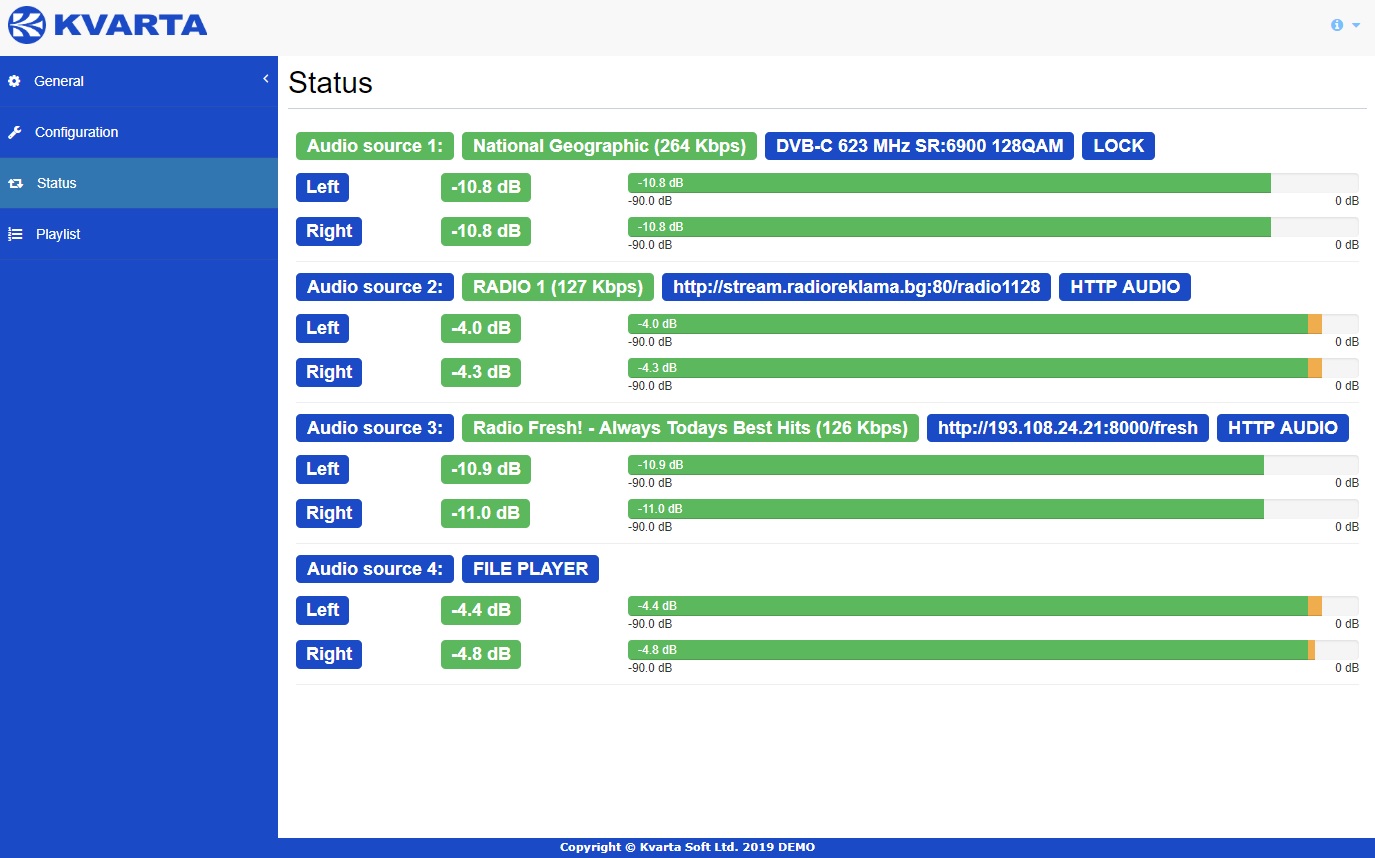Click the HTTP AUDIO badge of source 2
Image resolution: width=1375 pixels, height=858 pixels.
[x=1125, y=287]
